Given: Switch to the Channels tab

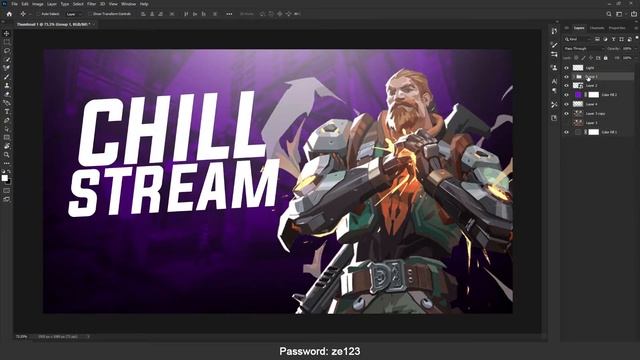Looking at the screenshot, I should point(597,28).
